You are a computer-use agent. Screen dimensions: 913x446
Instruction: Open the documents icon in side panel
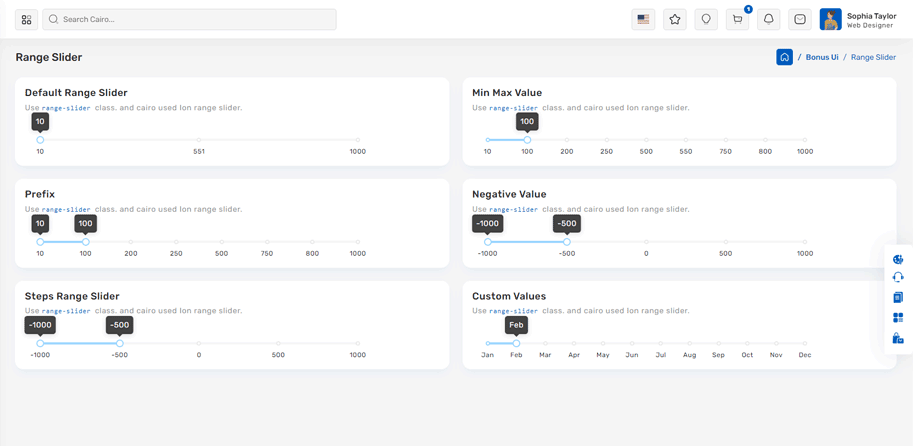898,297
